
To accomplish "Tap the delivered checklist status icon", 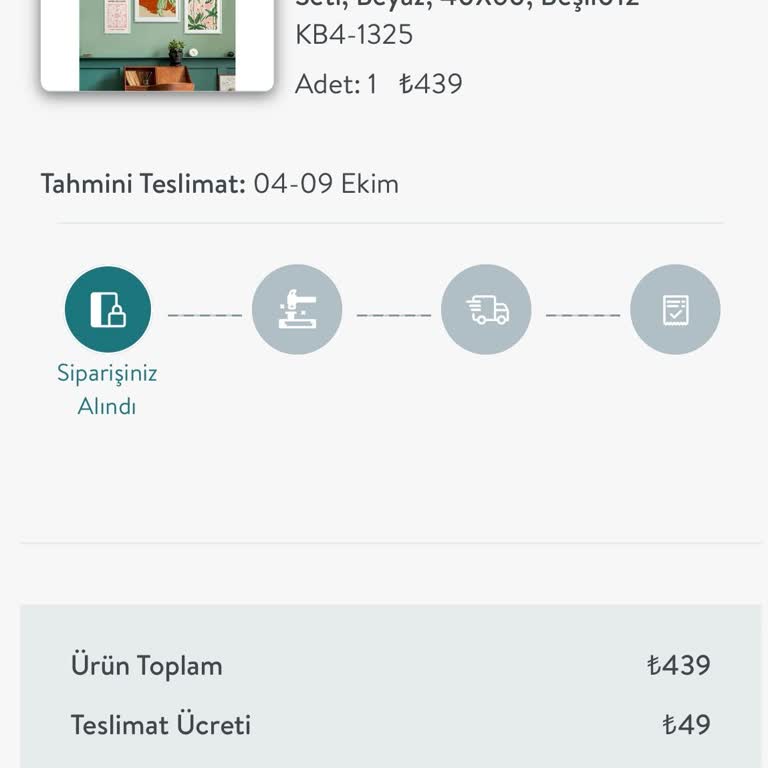I will coord(675,309).
